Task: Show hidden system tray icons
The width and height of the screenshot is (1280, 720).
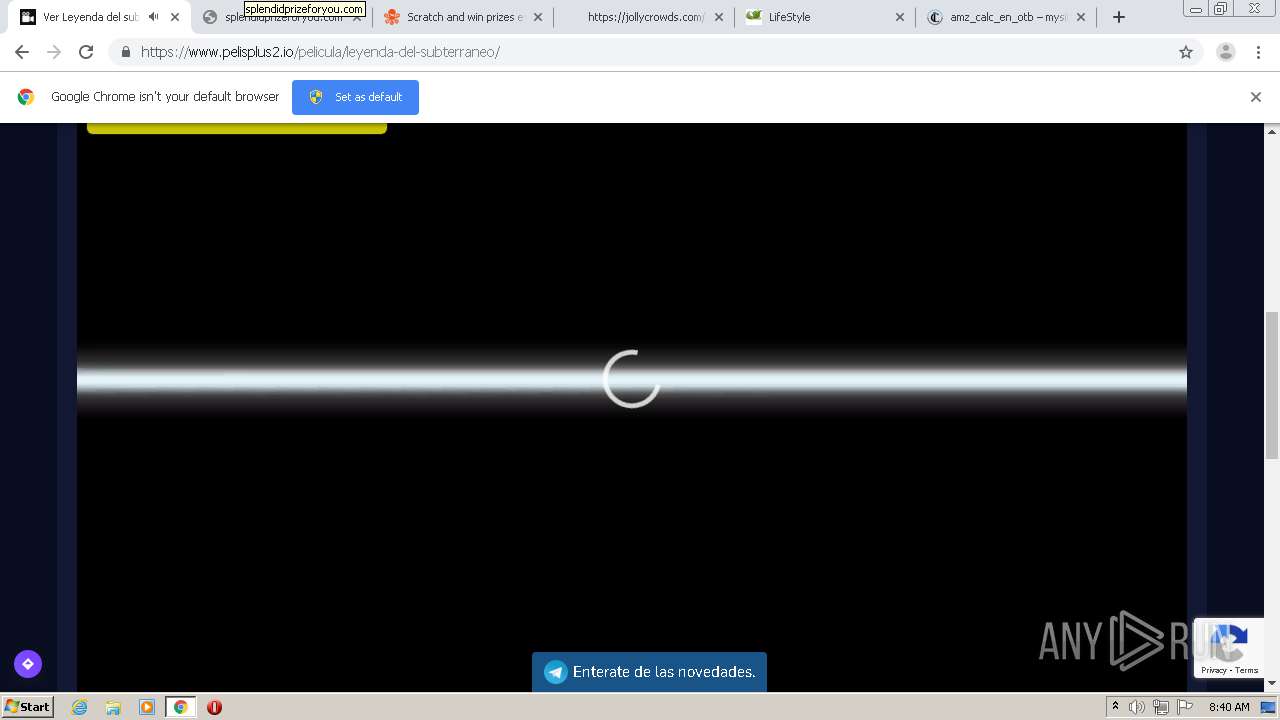Action: [x=1115, y=707]
